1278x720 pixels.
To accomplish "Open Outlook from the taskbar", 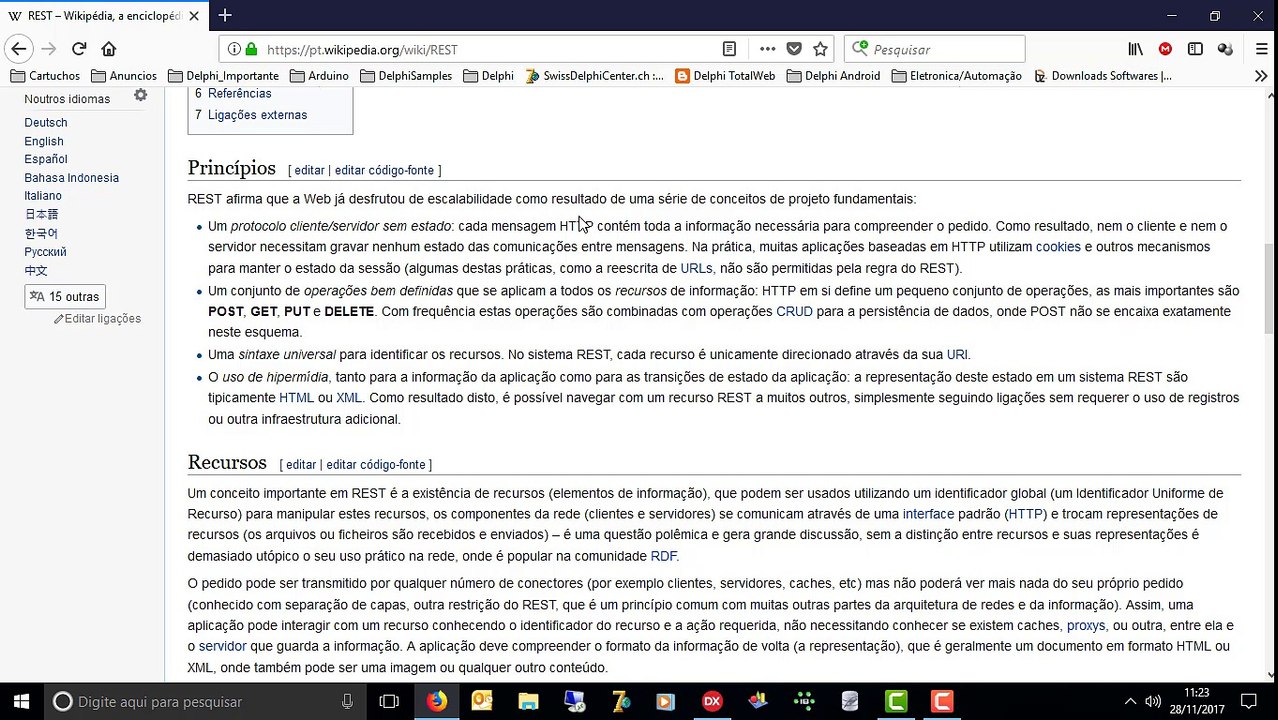I will click(482, 702).
